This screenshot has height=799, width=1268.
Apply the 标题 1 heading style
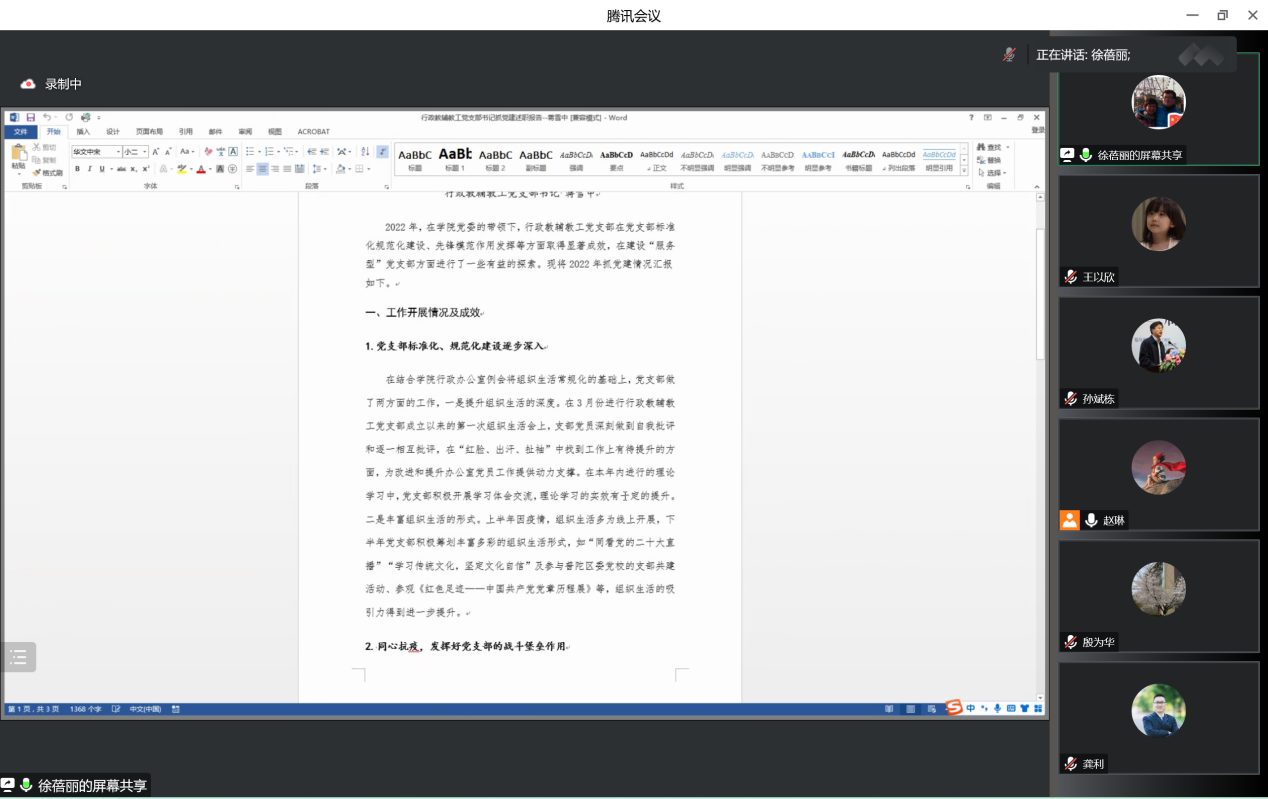[x=455, y=159]
